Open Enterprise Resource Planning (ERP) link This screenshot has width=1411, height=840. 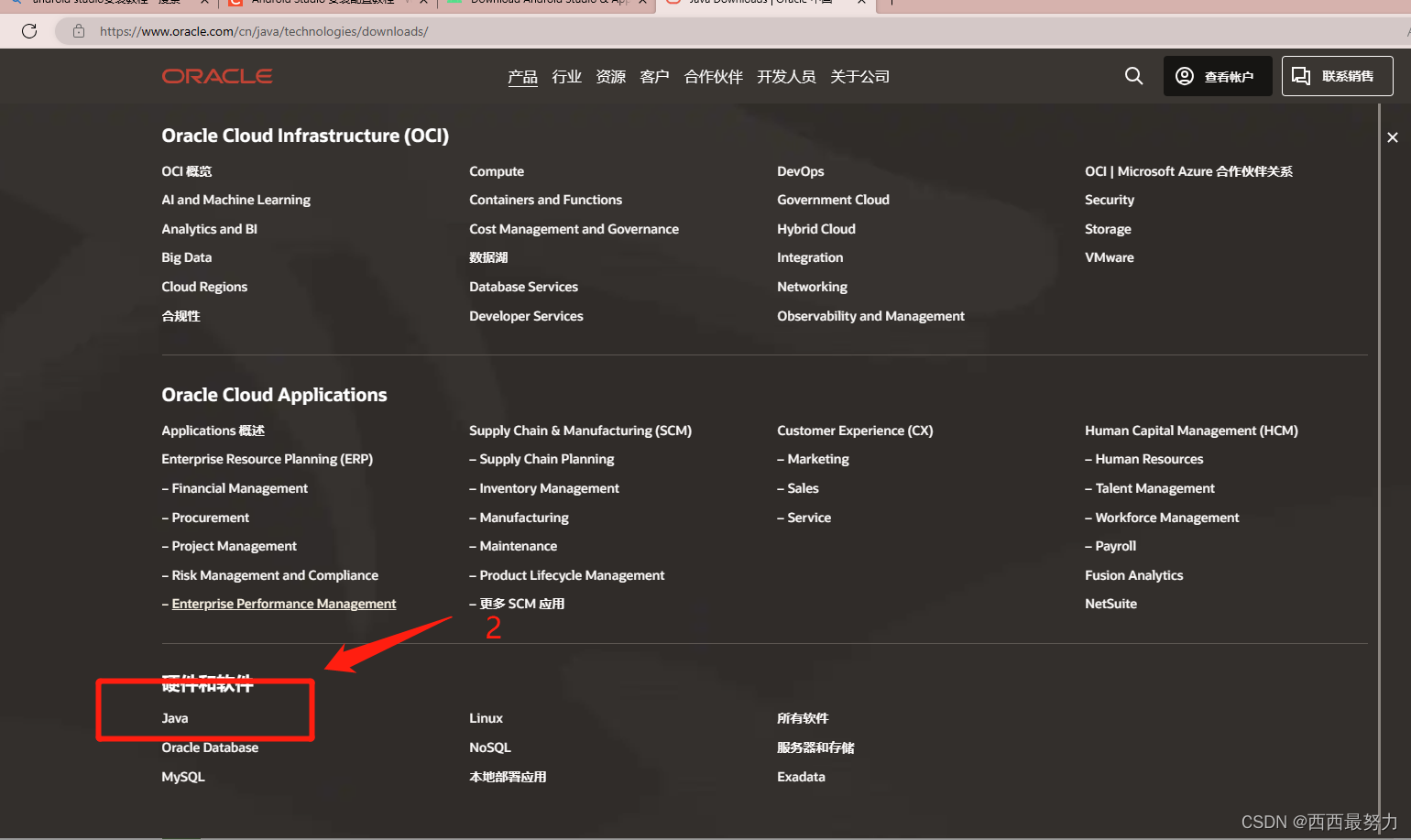pos(267,459)
